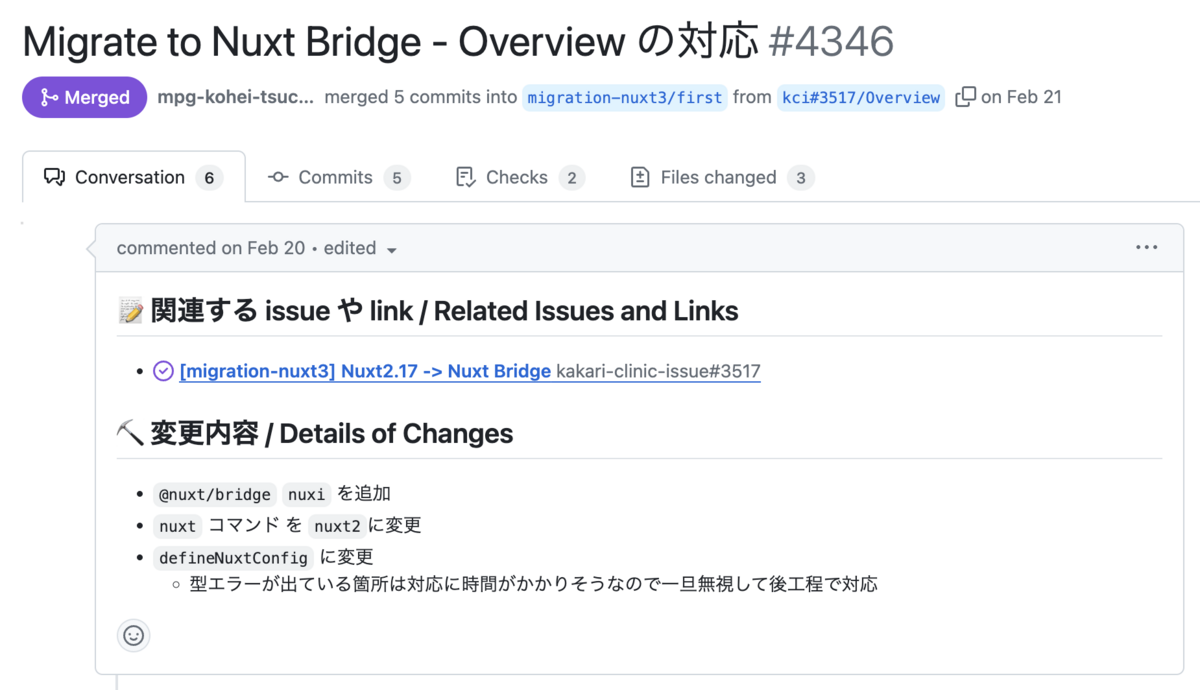Click the defineNuxtConfig code label
Screen dimensions: 1200x690
(234, 558)
